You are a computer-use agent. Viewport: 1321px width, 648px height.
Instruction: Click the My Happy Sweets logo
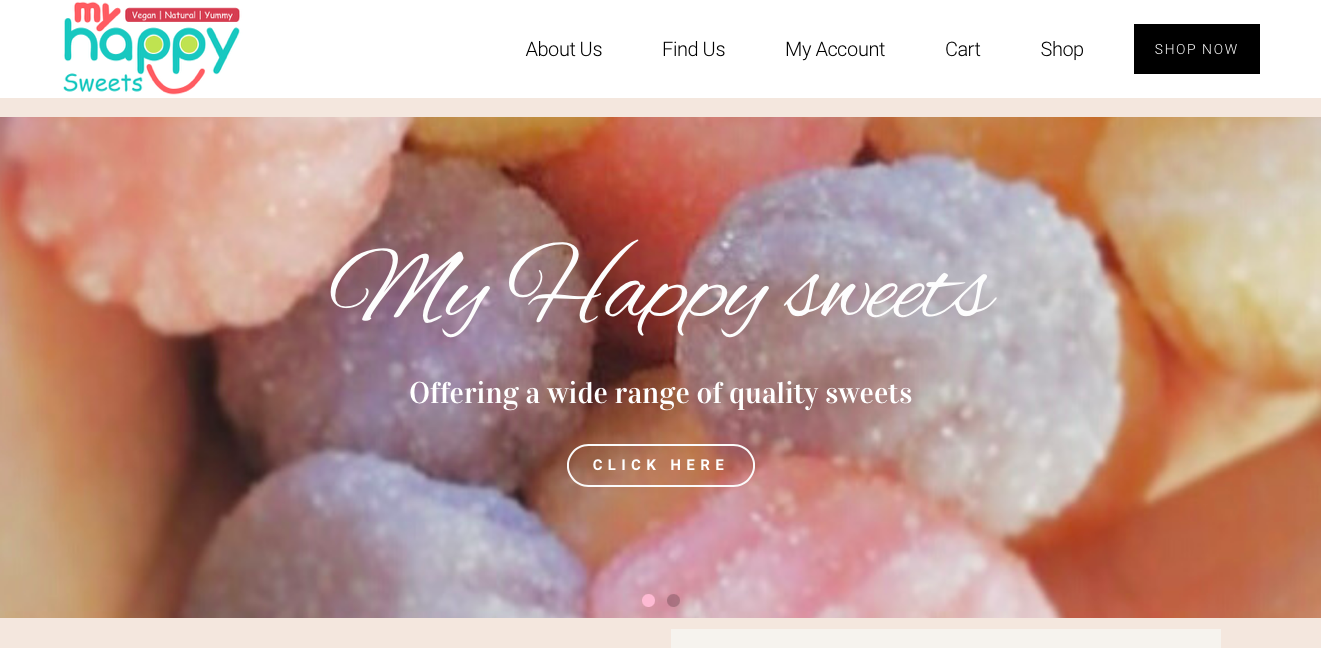point(152,49)
